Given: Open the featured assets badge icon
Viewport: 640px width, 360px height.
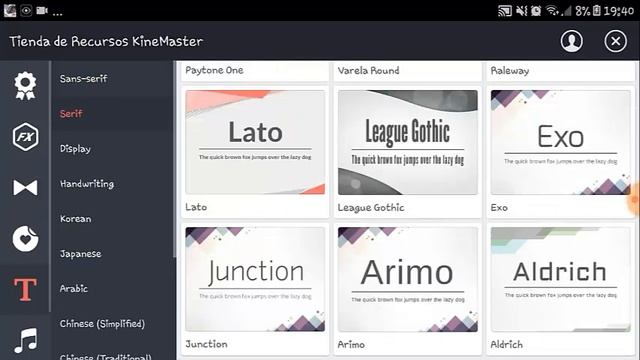Looking at the screenshot, I should coord(25,85).
